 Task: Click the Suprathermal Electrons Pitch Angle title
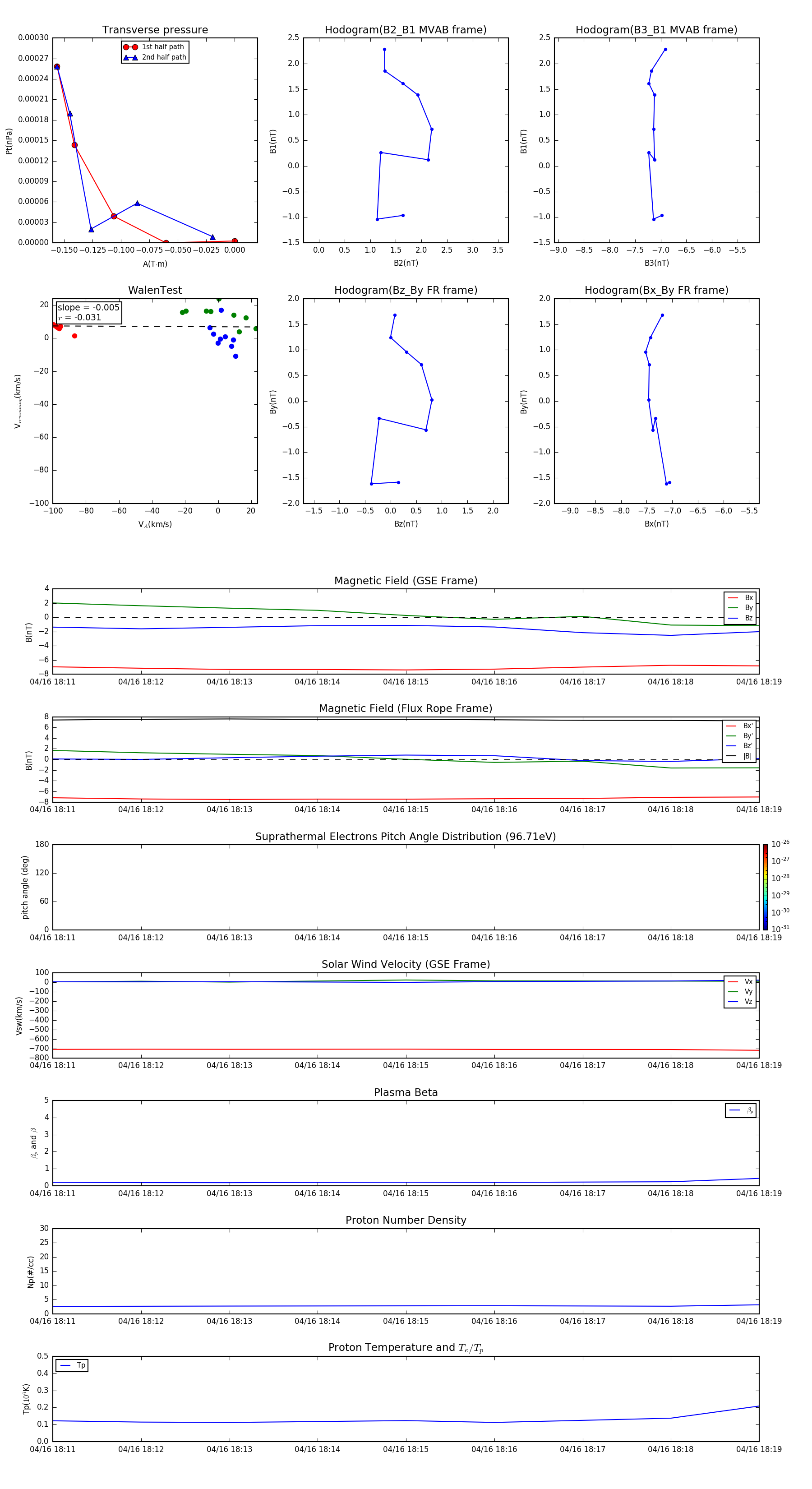pyautogui.click(x=406, y=837)
